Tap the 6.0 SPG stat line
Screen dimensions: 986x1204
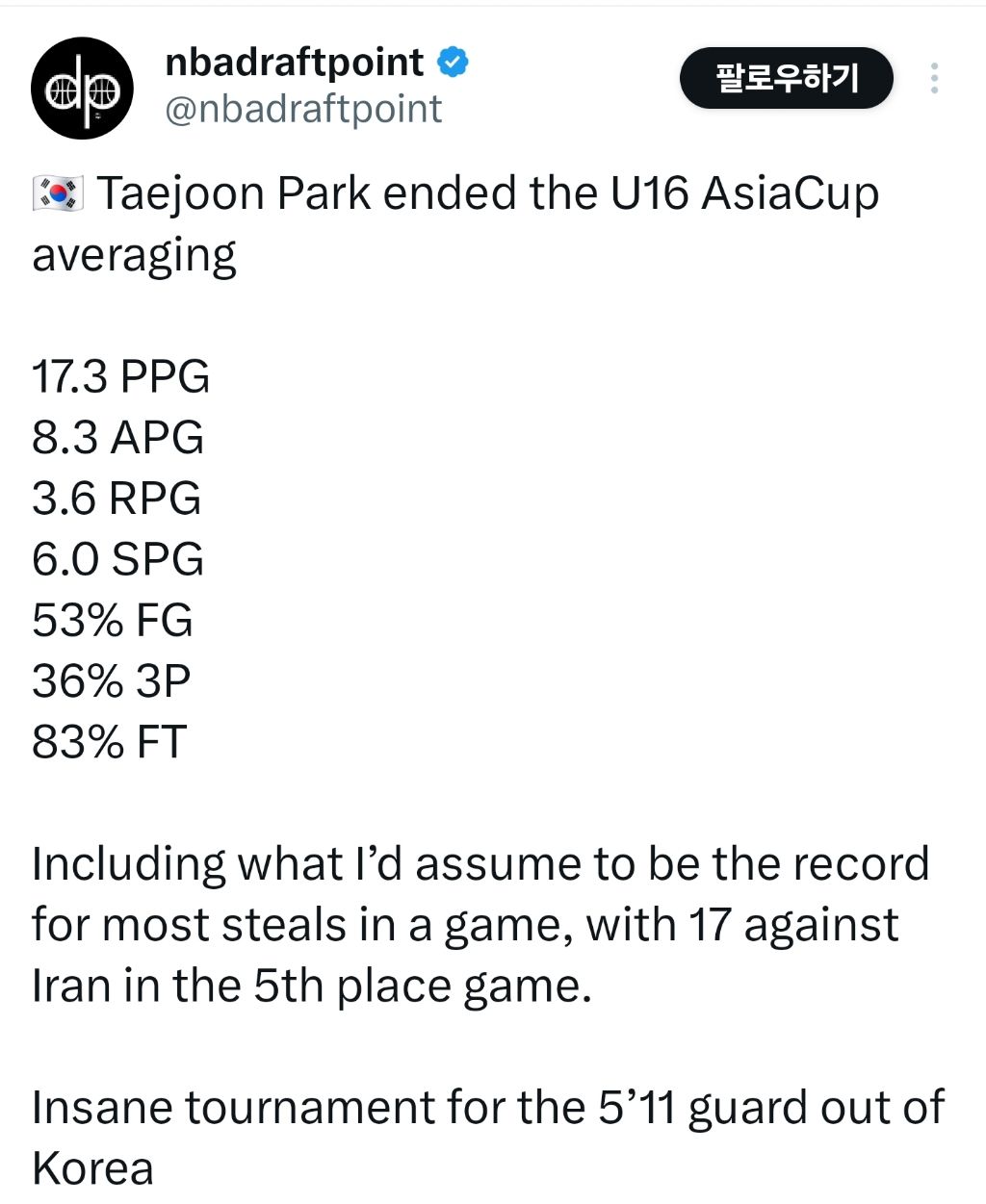[x=117, y=559]
